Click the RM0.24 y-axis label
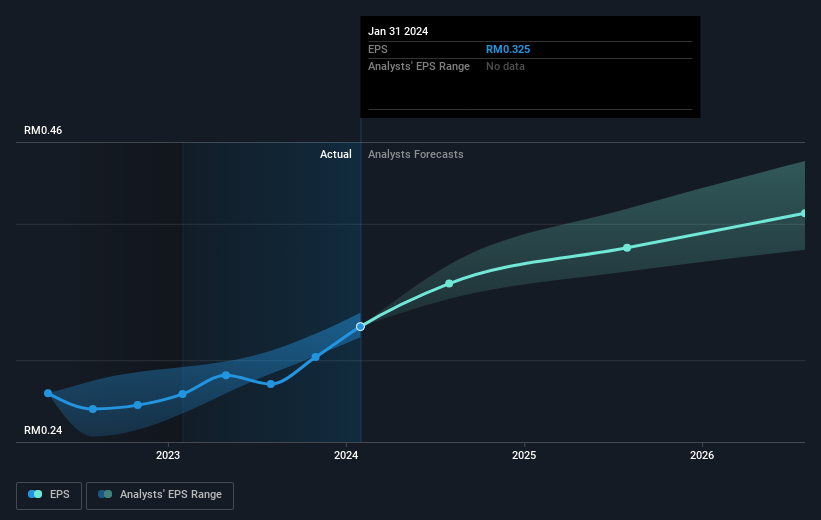 [43, 430]
